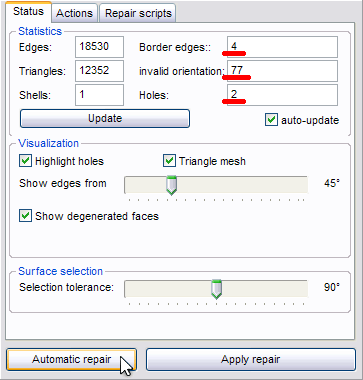Select the Shells value field
The width and height of the screenshot is (363, 380).
click(99, 95)
